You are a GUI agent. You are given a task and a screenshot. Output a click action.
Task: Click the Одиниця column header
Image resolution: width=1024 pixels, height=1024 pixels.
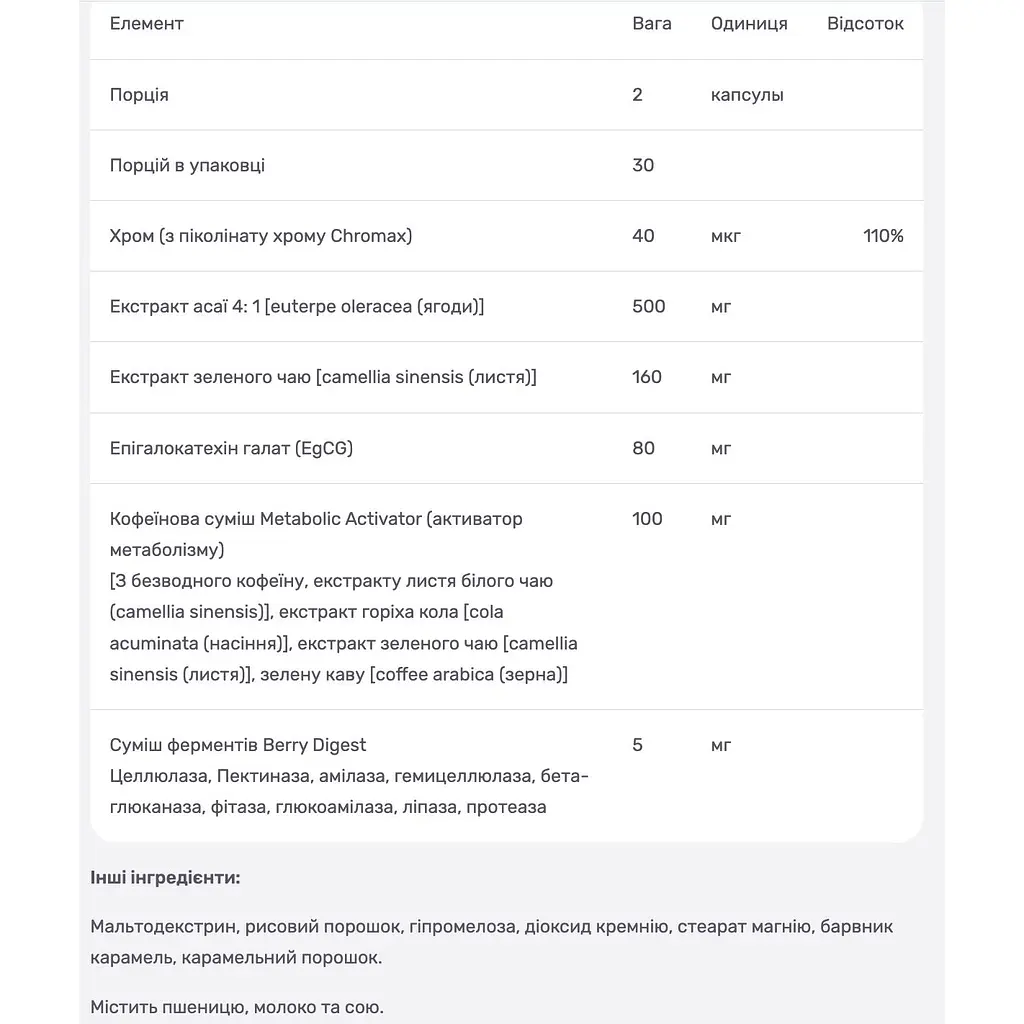[x=749, y=24]
